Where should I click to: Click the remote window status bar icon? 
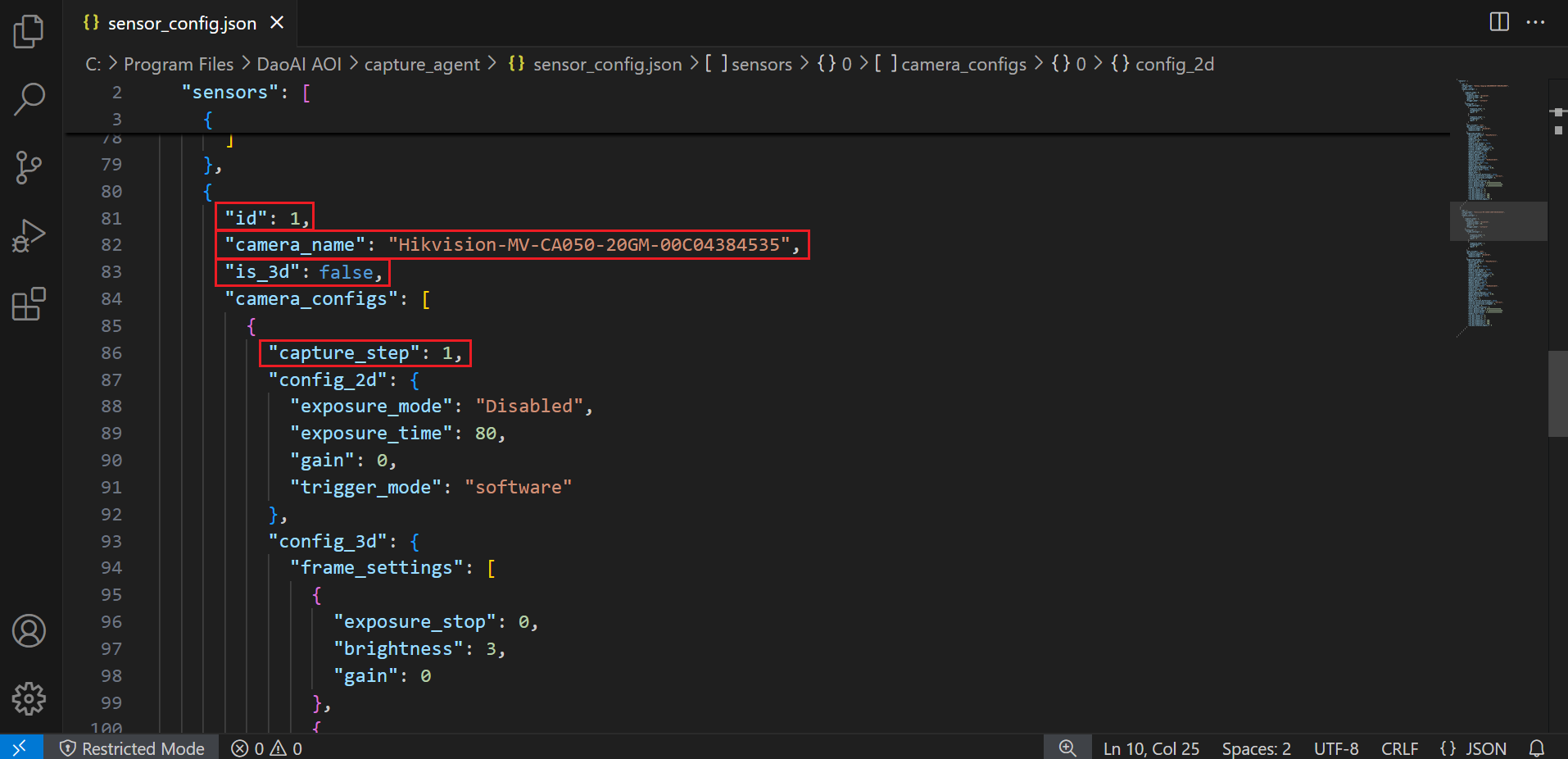coord(20,748)
